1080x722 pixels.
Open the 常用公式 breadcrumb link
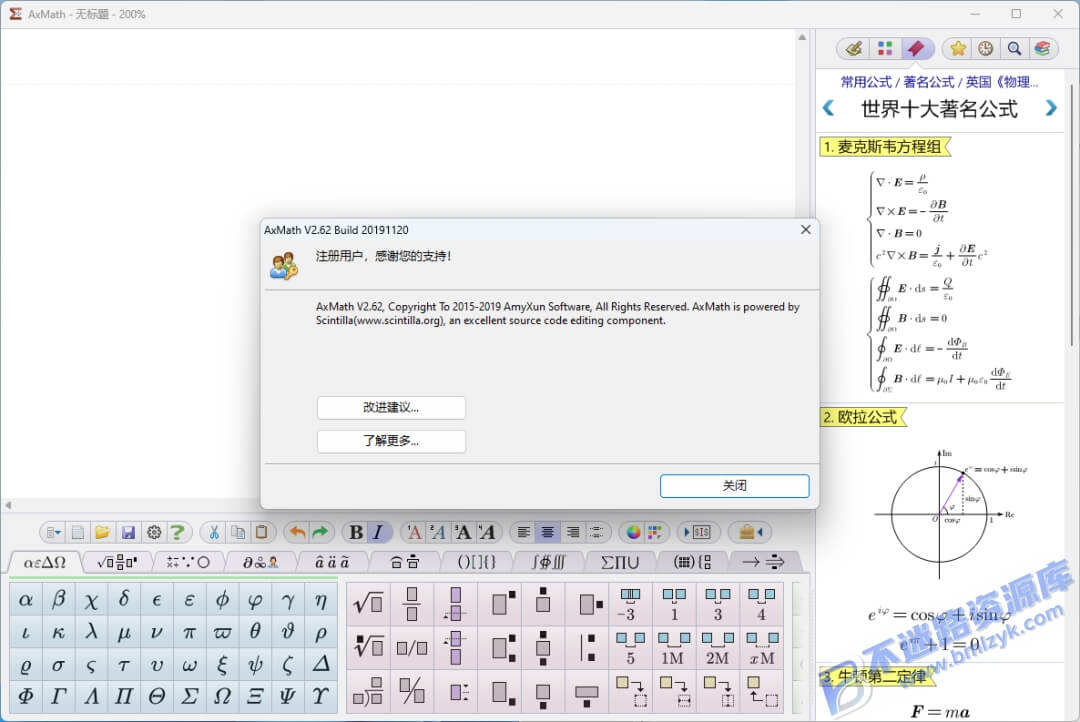[x=866, y=82]
